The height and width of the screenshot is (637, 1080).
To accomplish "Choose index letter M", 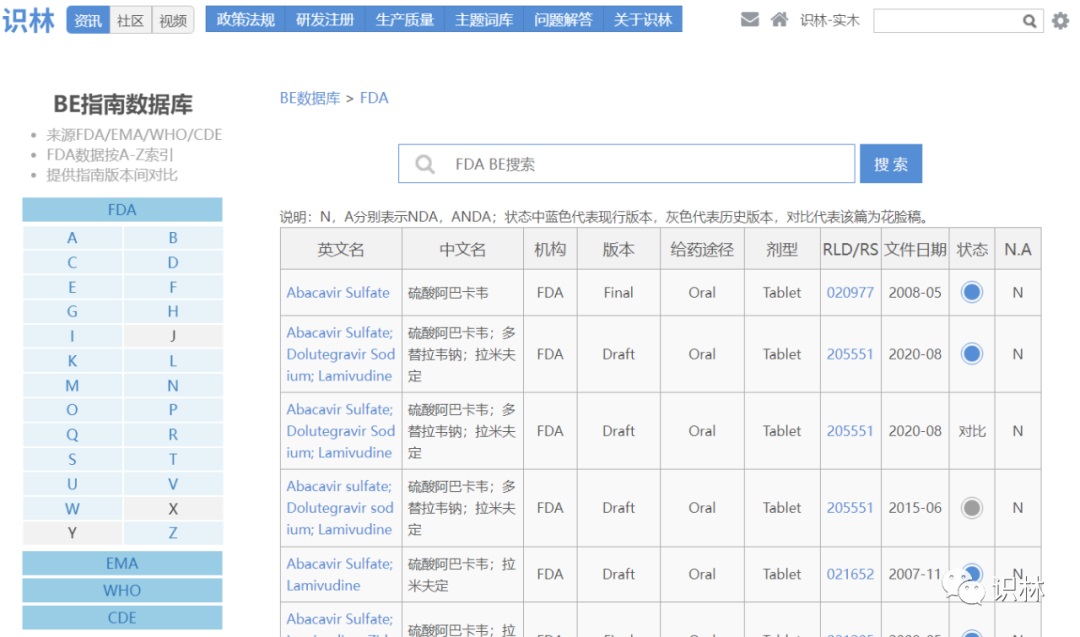I will [x=72, y=386].
